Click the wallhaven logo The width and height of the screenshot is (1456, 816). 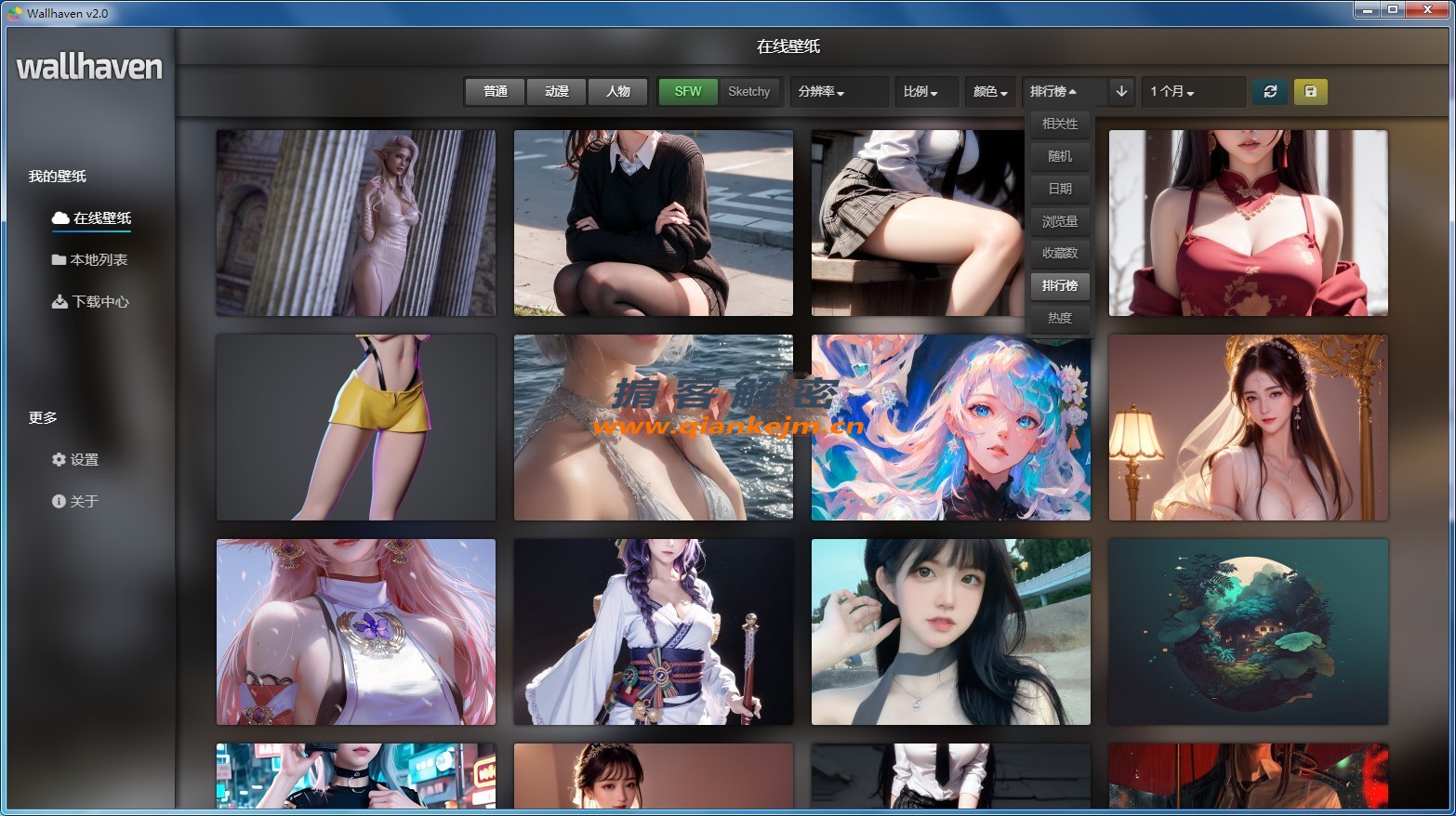point(89,66)
